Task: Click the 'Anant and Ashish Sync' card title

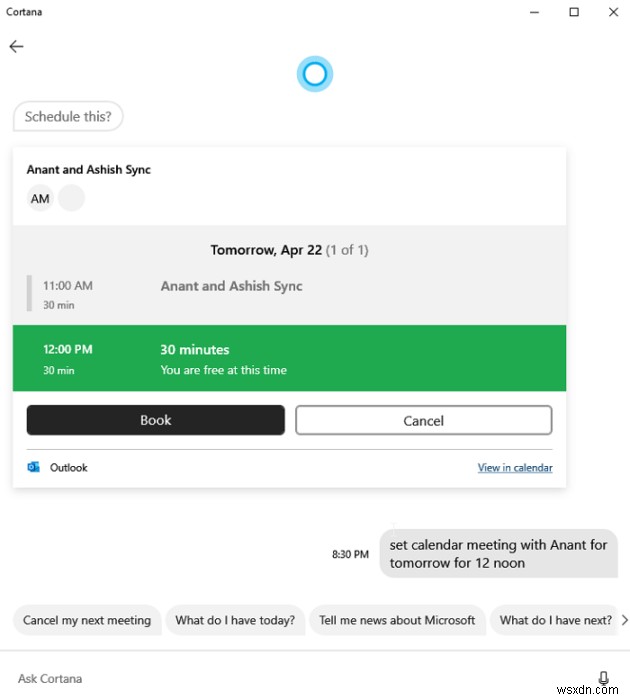Action: pyautogui.click(x=88, y=170)
